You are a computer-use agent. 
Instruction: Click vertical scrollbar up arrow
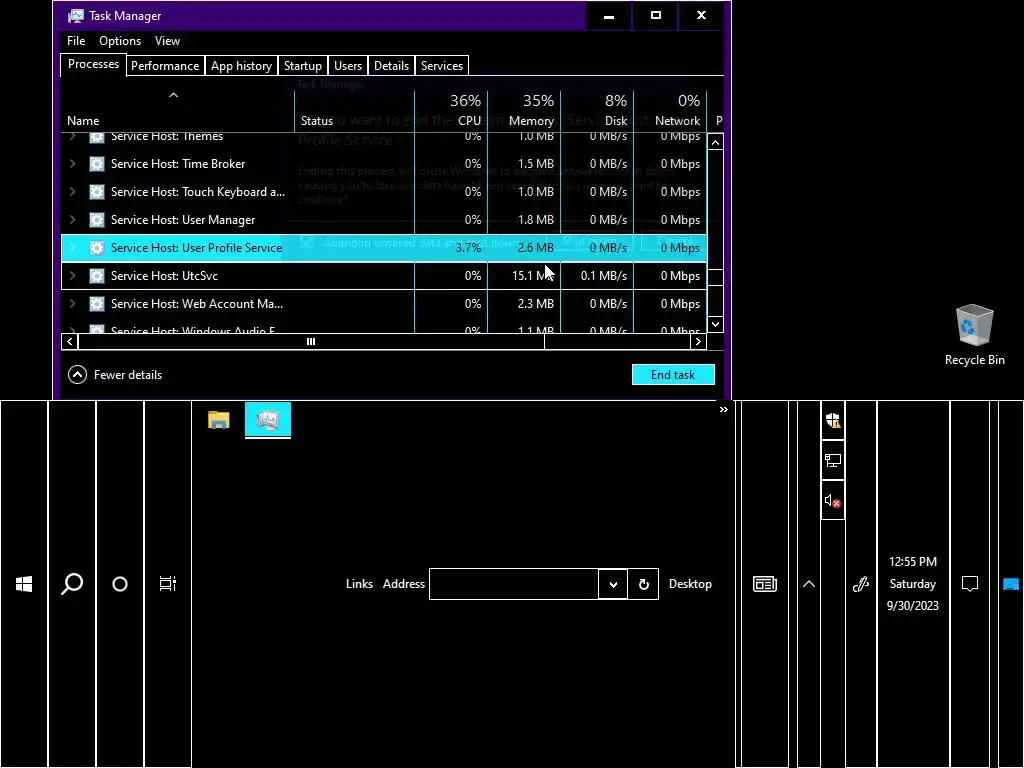(716, 142)
